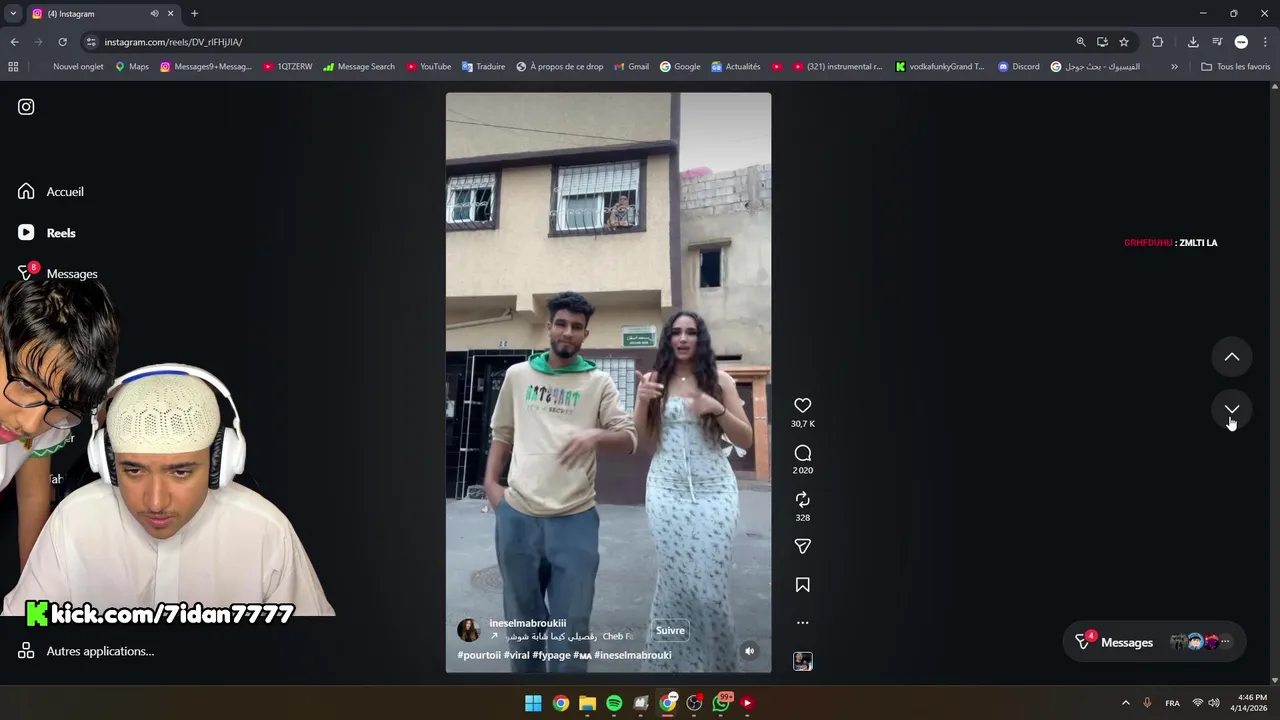
Task: Open Reels in Instagram sidebar
Action: pyautogui.click(x=47, y=233)
